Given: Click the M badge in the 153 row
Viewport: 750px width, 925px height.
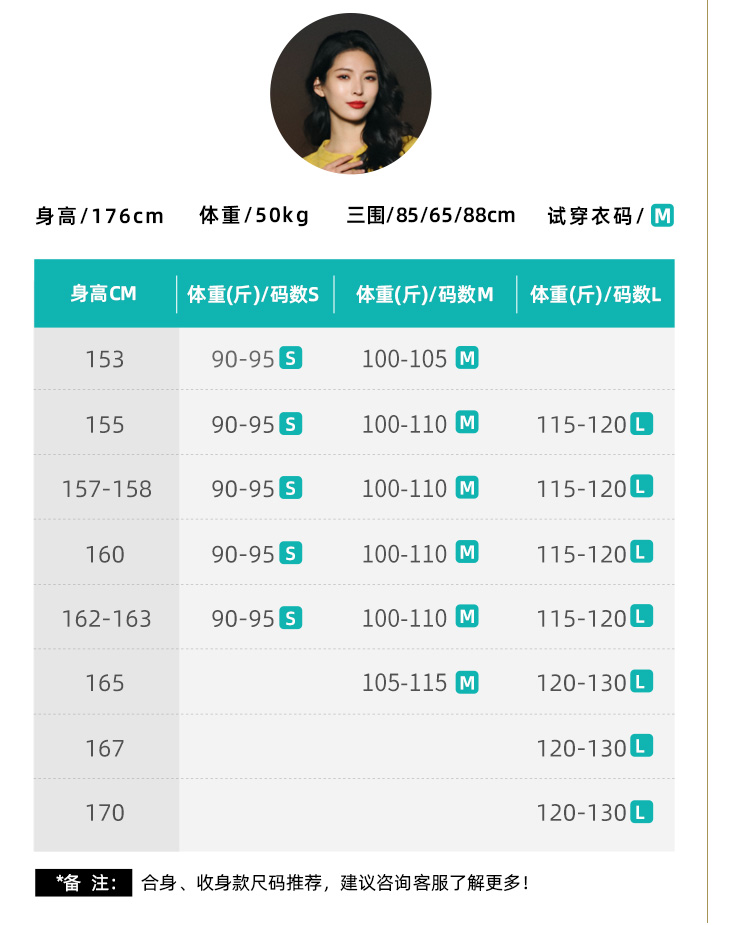Looking at the screenshot, I should tap(467, 358).
